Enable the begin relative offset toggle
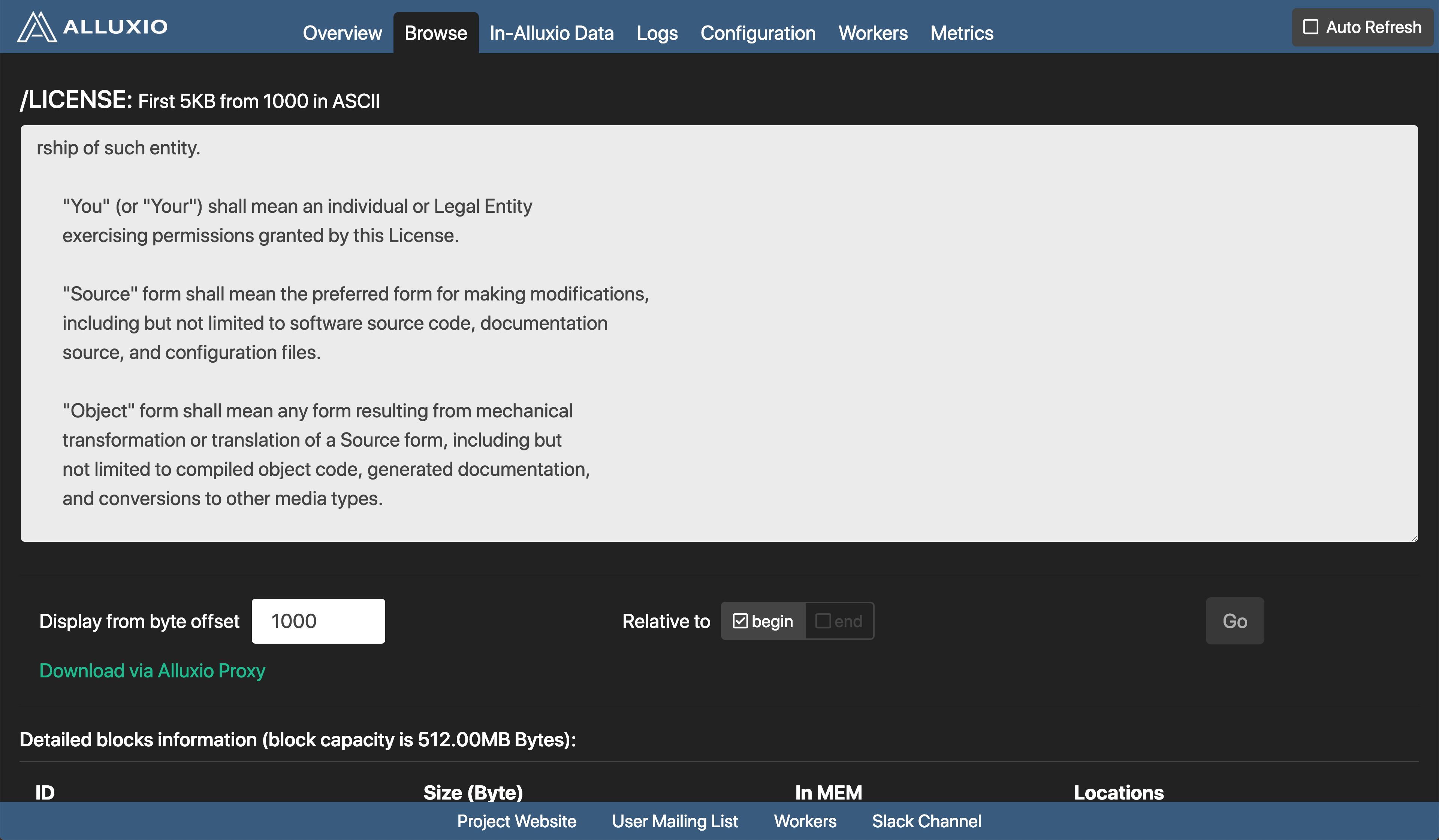Screen dimensions: 1439x840 [x=762, y=620]
